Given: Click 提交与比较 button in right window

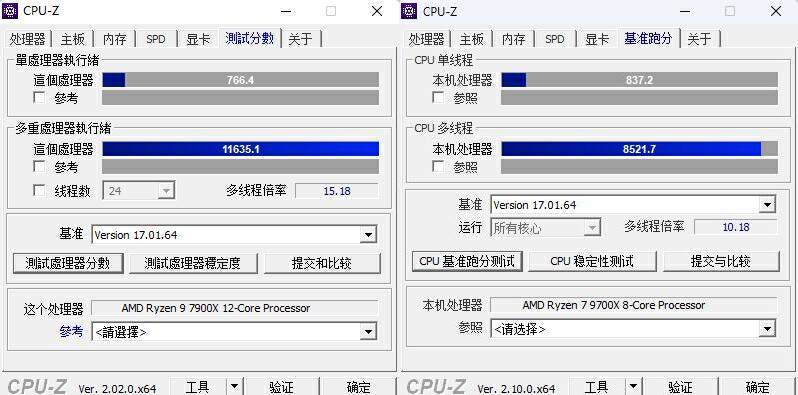Looking at the screenshot, I should 721,261.
